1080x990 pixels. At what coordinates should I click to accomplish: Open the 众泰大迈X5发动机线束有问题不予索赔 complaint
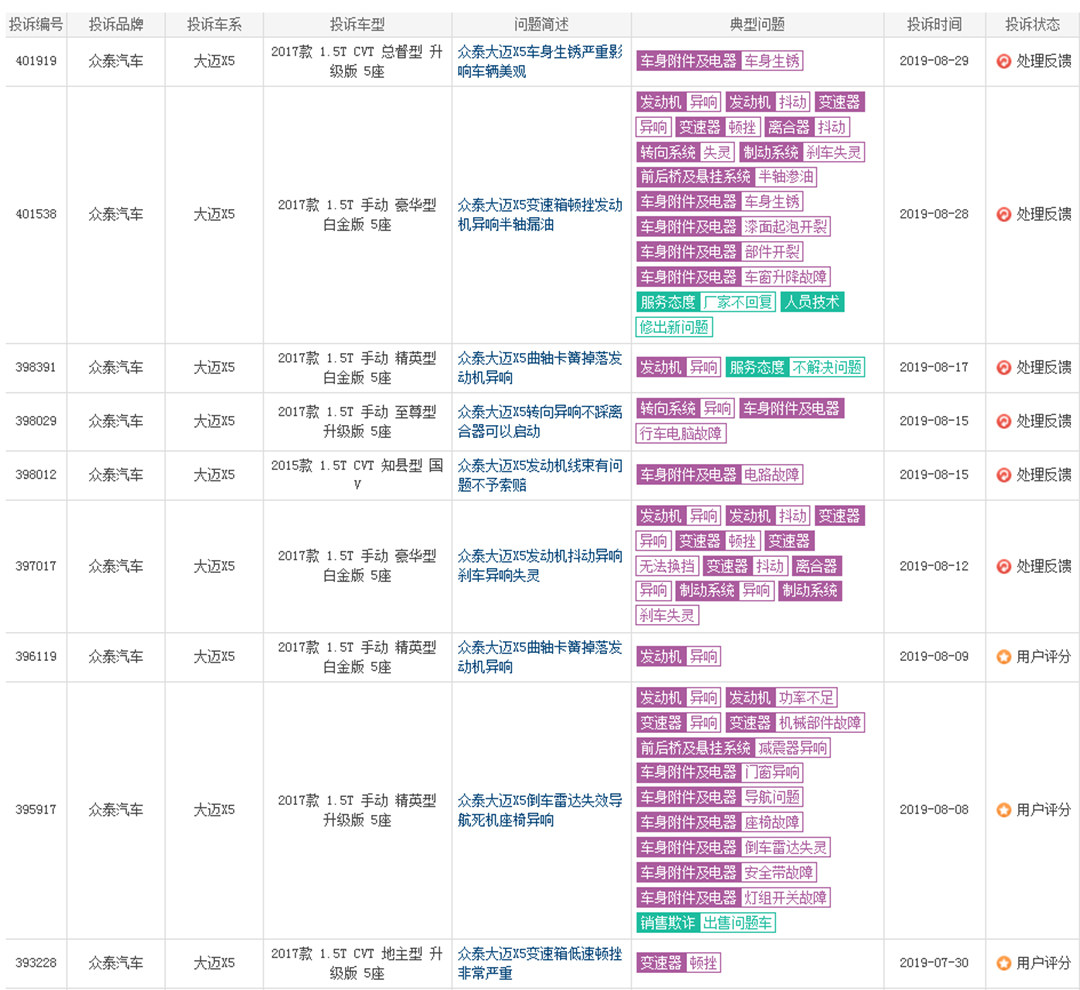[x=540, y=474]
